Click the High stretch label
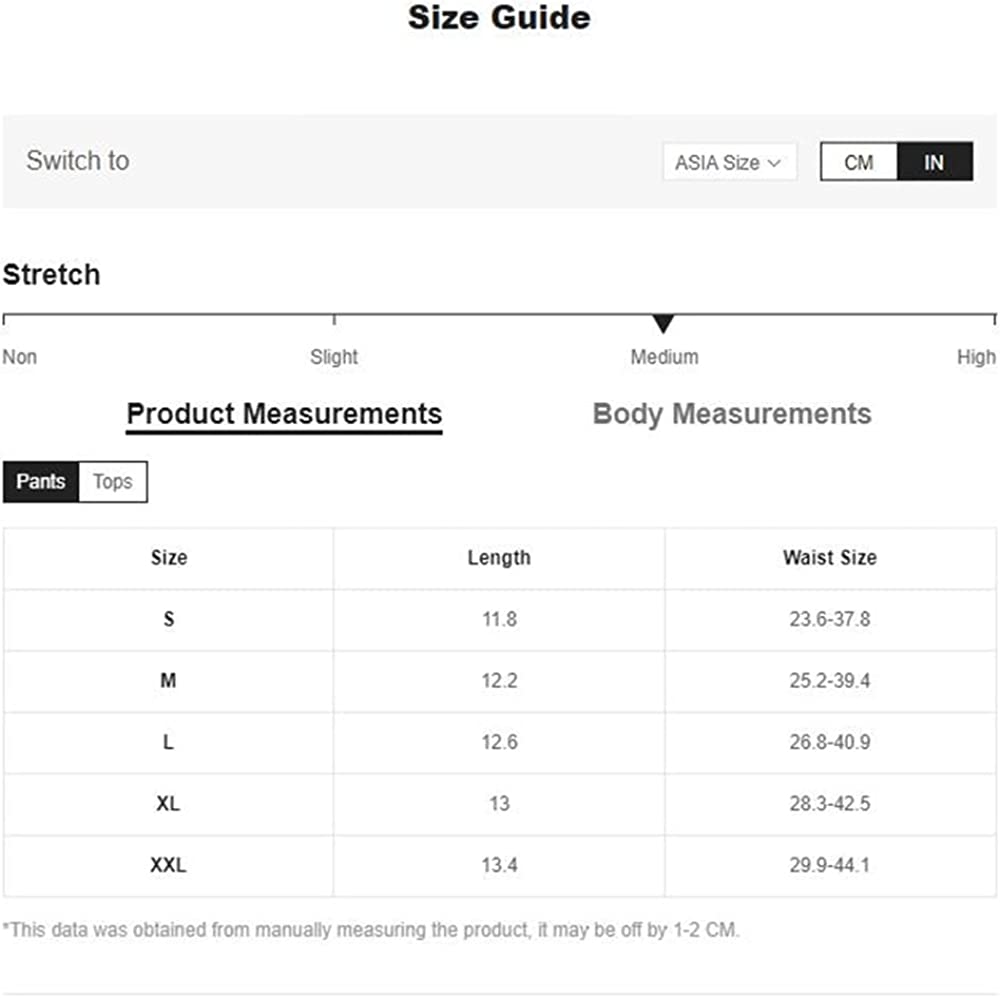Image resolution: width=1000 pixels, height=998 pixels. [976, 357]
